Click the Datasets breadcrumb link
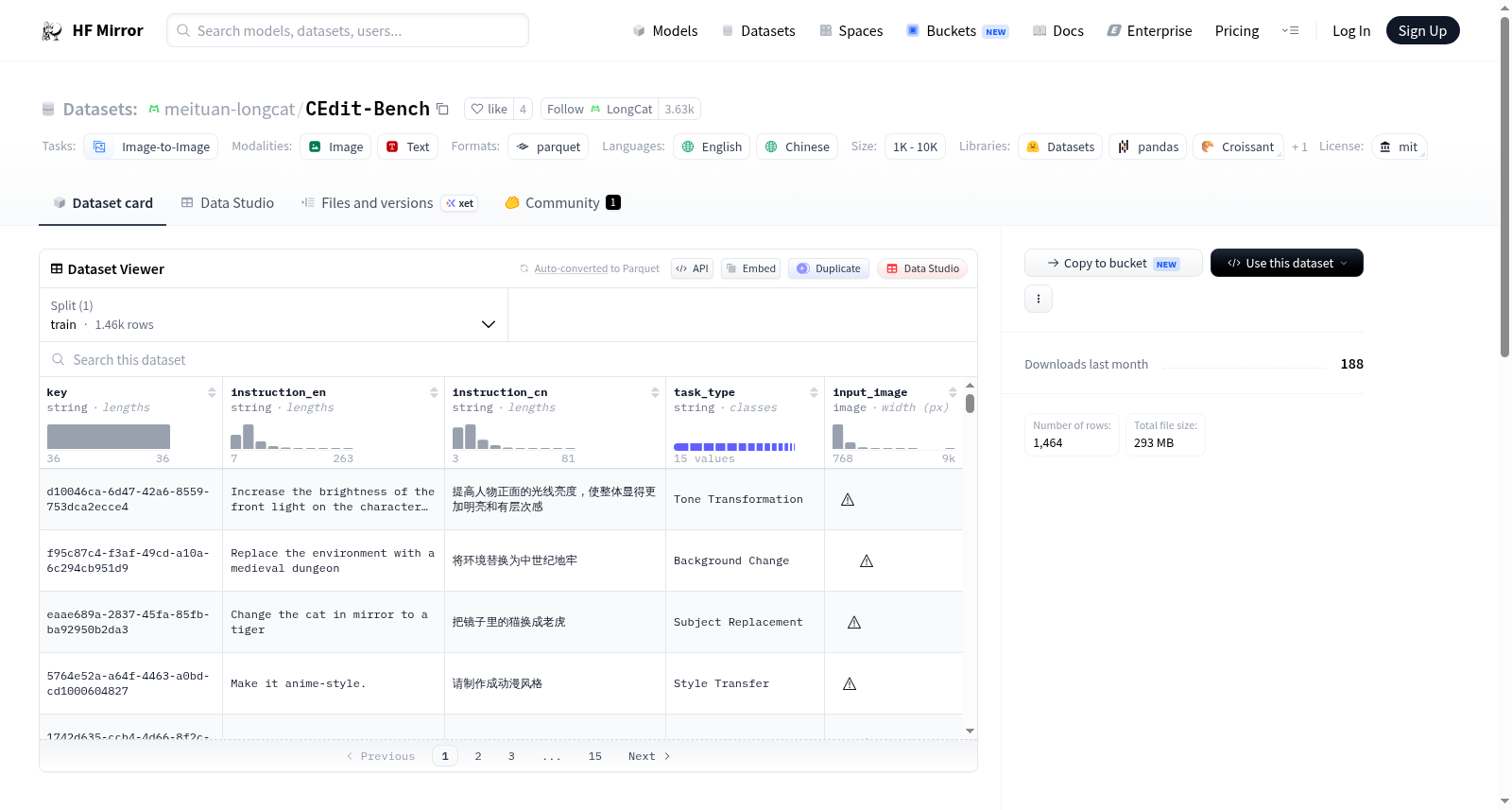This screenshot has width=1512, height=810. 100,109
